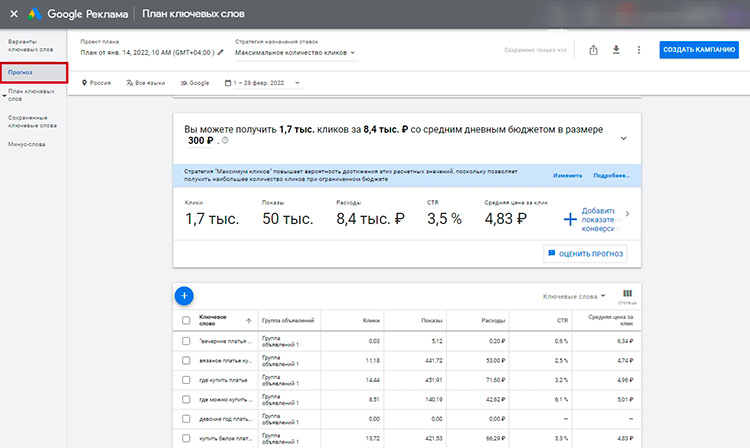
Task: Click the blue plus add keywords button
Action: (184, 295)
